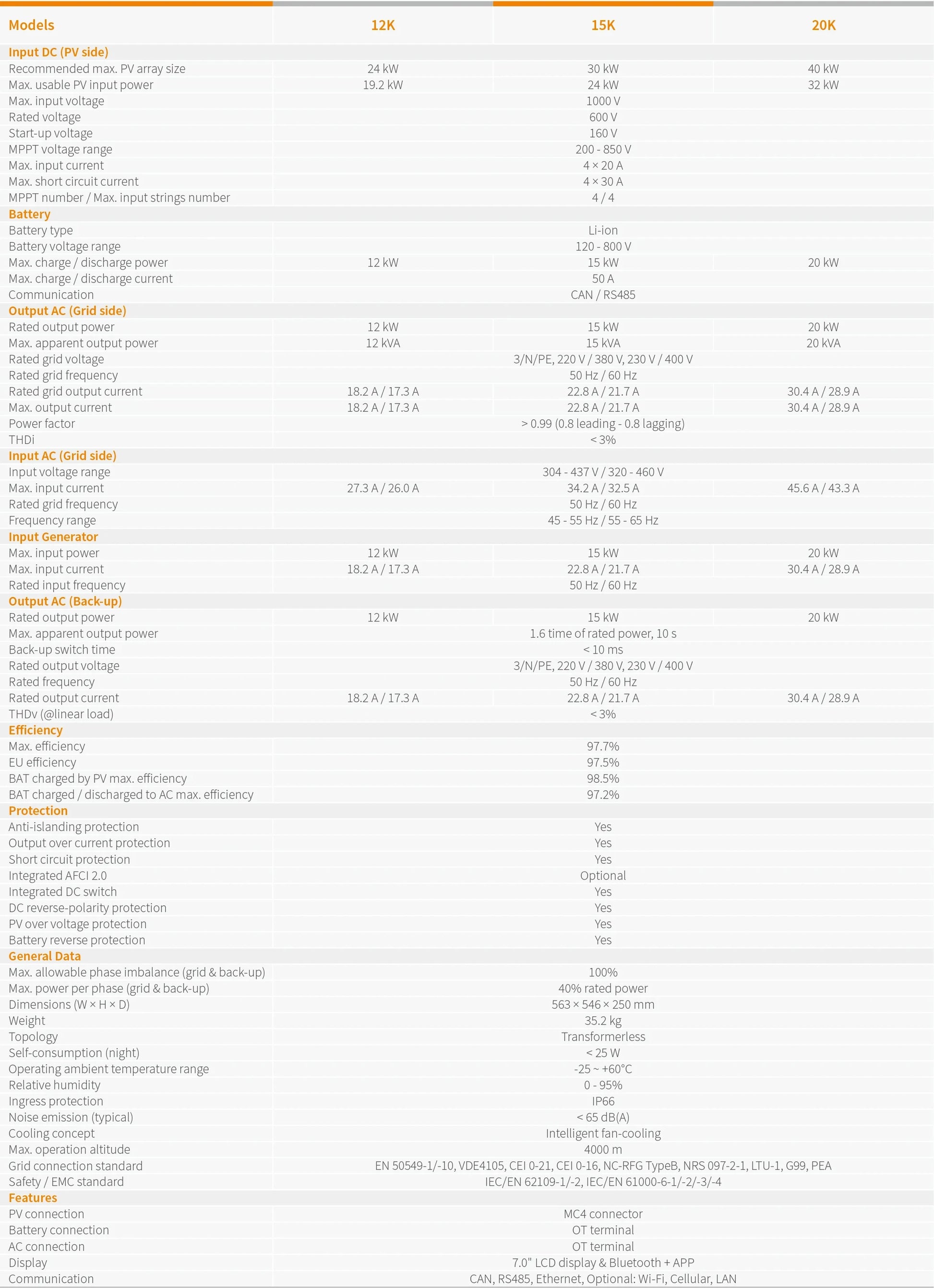The height and width of the screenshot is (1288, 934).
Task: Click the Efficiency section heading
Action: coord(35,730)
